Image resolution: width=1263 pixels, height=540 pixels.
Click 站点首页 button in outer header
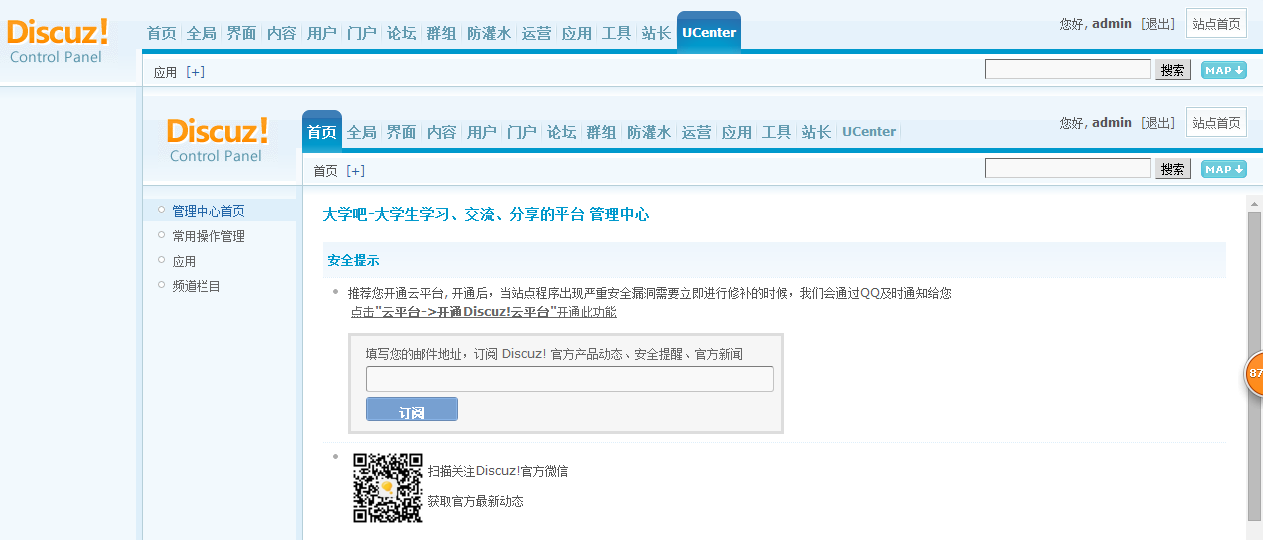[x=1216, y=24]
